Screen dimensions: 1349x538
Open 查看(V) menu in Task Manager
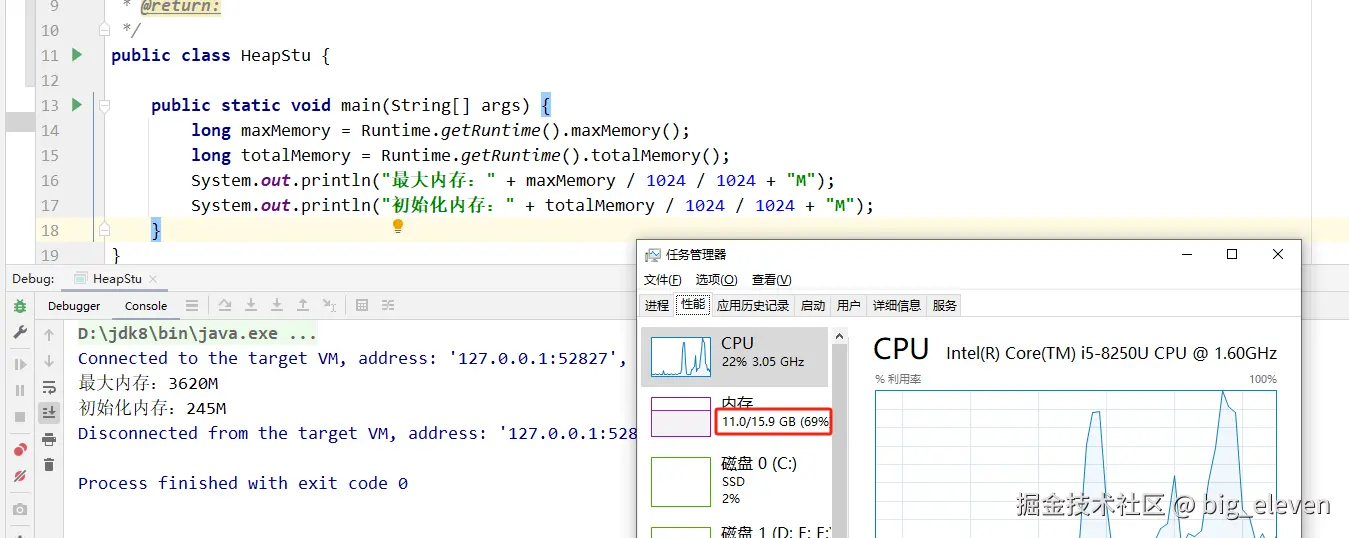(772, 280)
